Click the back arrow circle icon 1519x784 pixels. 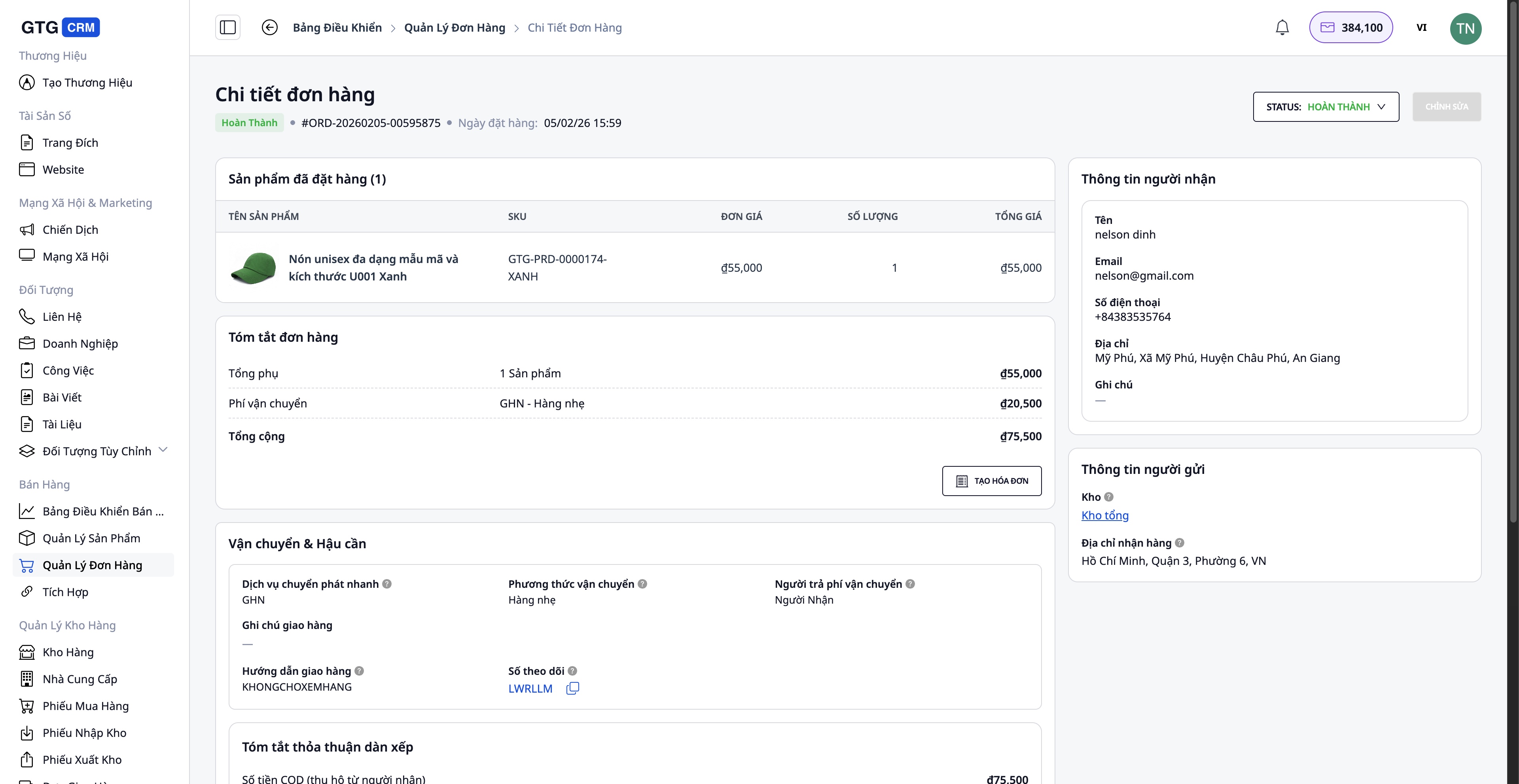point(269,28)
